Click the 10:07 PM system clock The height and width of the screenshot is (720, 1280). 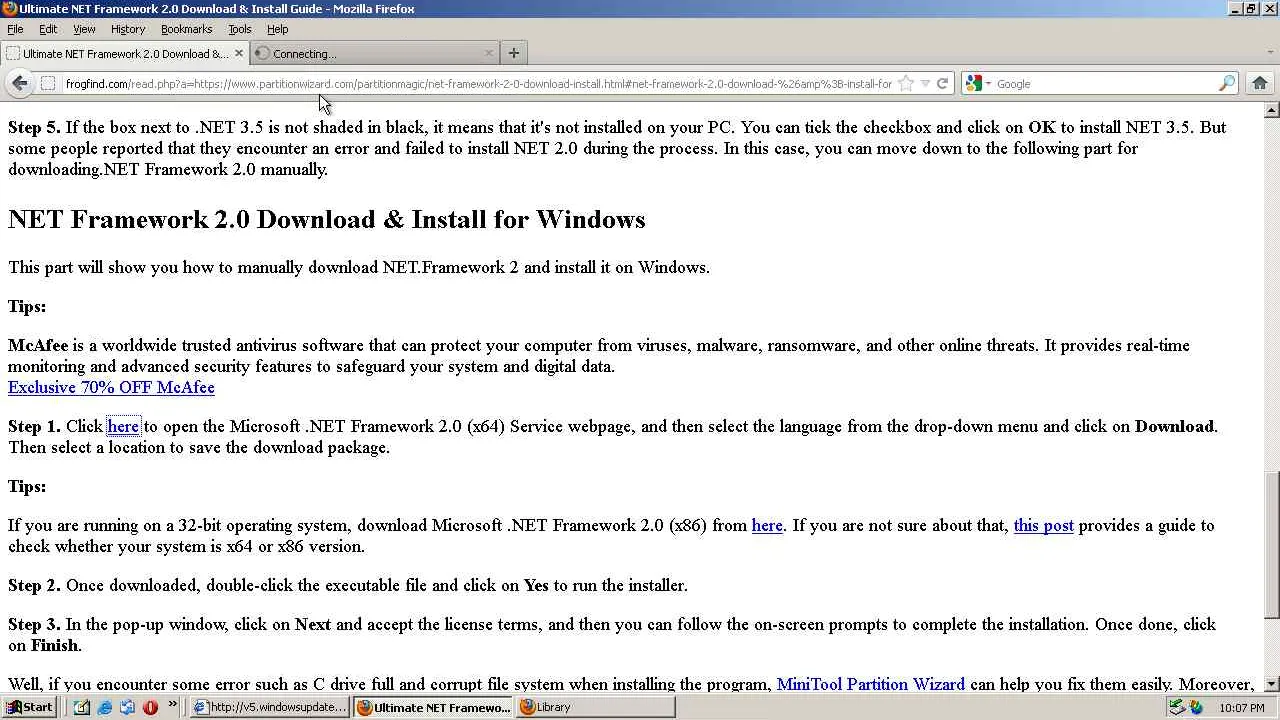point(1242,708)
